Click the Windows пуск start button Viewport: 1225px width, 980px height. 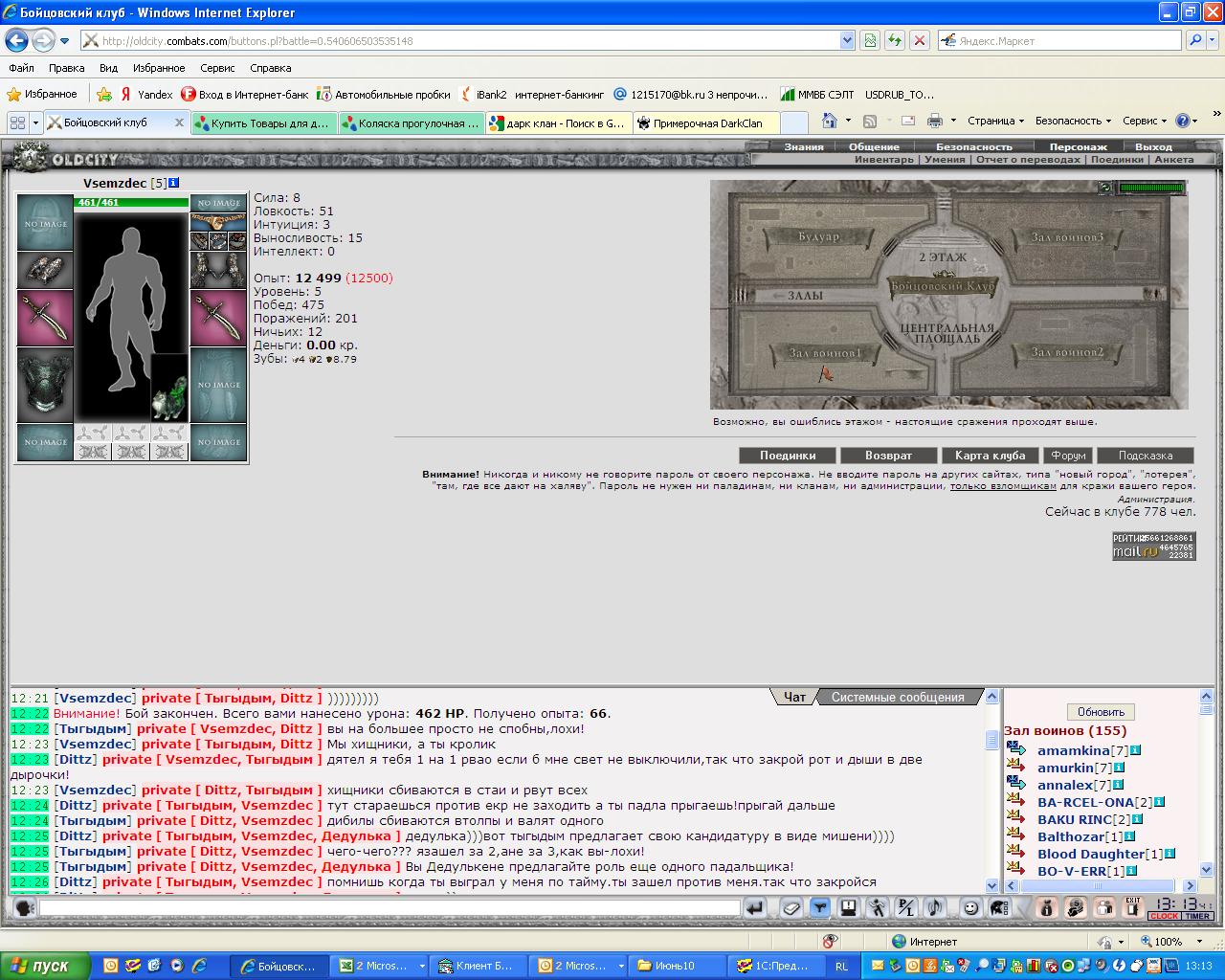[x=45, y=966]
